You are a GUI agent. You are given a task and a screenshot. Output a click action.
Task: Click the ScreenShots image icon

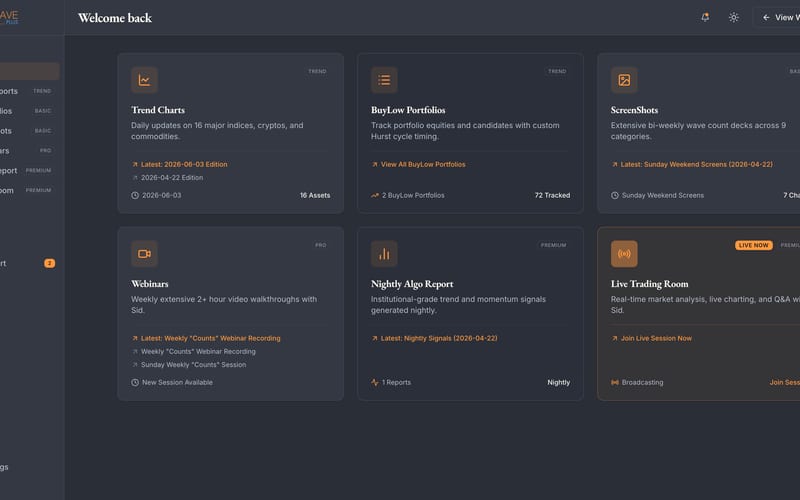pyautogui.click(x=624, y=80)
